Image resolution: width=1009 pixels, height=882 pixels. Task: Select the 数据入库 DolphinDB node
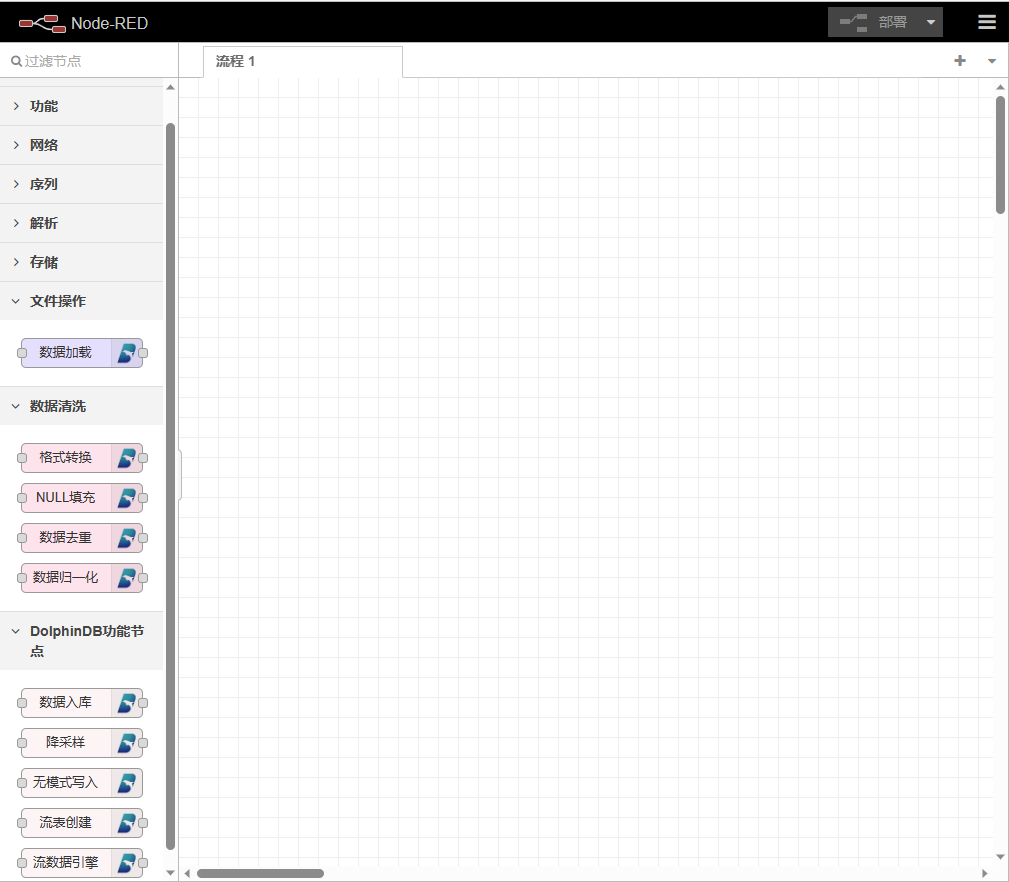tap(80, 702)
